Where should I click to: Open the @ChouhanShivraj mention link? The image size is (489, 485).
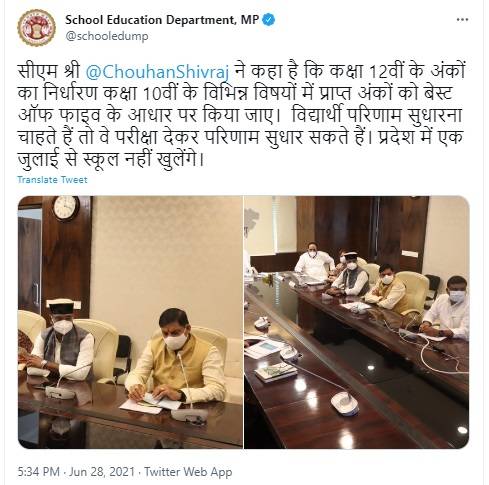(x=157, y=72)
